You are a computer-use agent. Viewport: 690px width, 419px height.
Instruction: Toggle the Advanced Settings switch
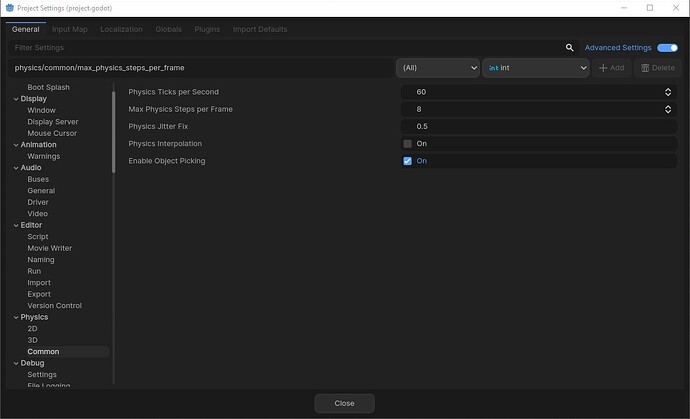(667, 48)
